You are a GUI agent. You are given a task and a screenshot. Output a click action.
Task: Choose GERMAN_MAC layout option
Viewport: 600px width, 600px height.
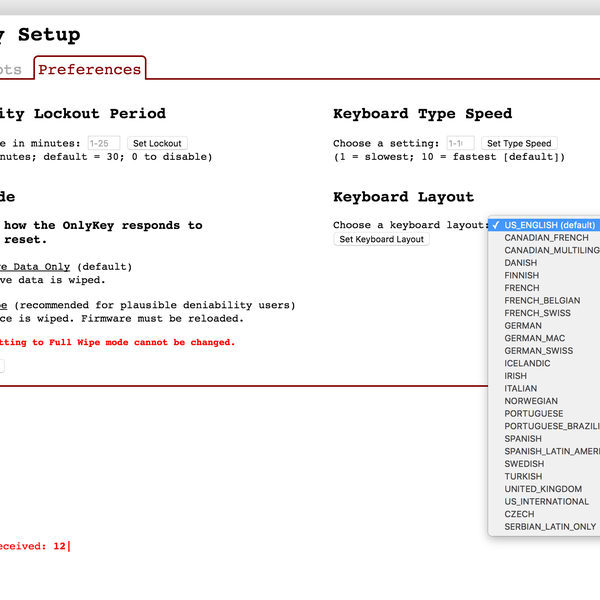pos(544,338)
